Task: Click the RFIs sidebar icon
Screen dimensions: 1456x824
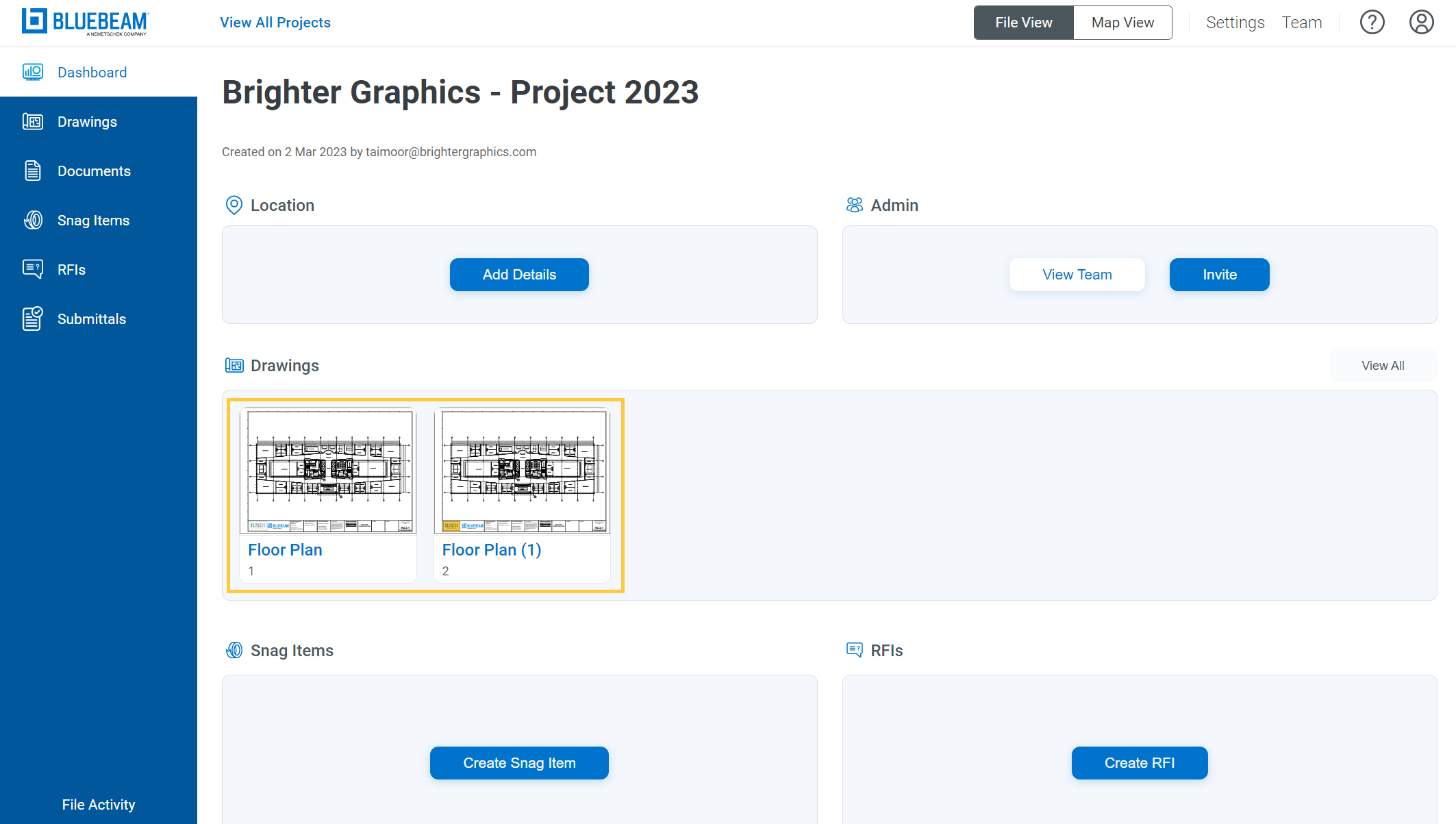Action: pos(33,269)
